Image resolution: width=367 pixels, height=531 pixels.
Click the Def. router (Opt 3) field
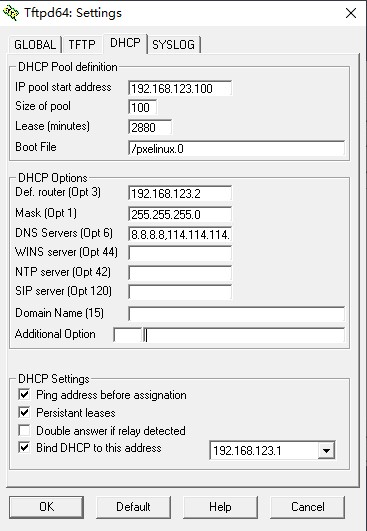click(180, 194)
